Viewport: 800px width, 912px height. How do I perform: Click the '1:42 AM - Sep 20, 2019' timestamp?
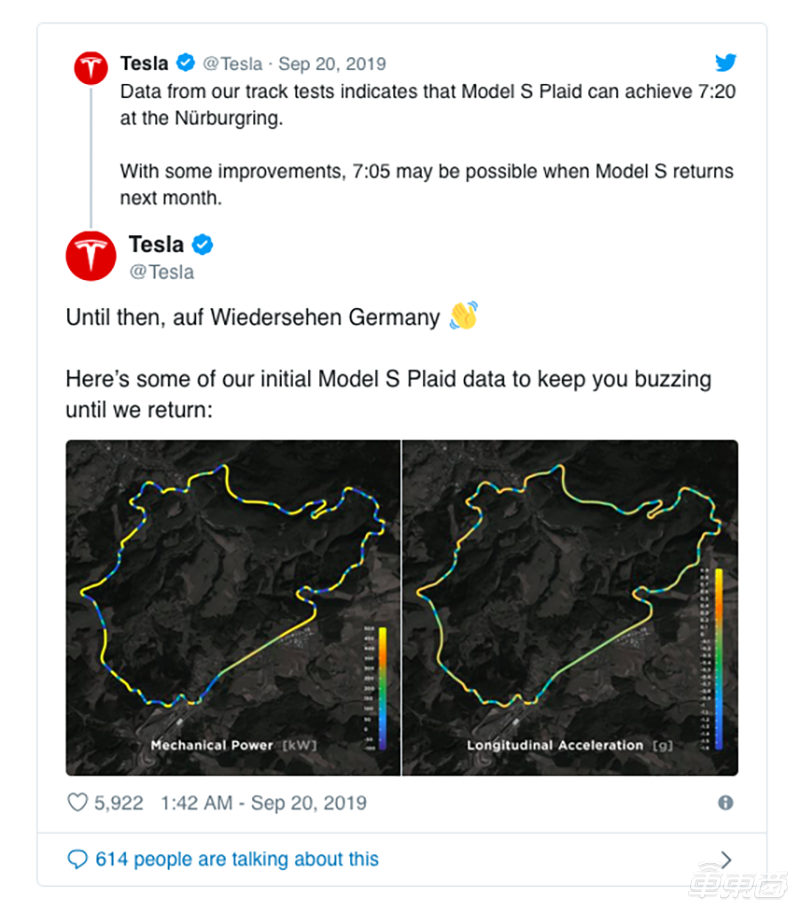pos(264,803)
